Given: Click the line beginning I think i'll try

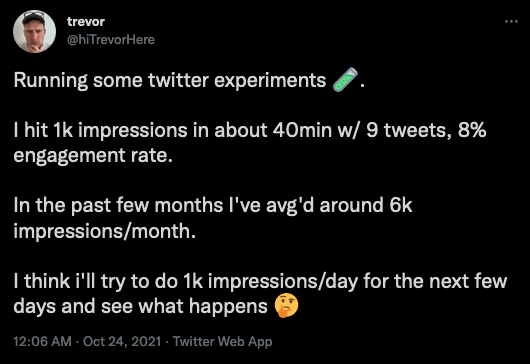Looking at the screenshot, I should (x=260, y=281).
